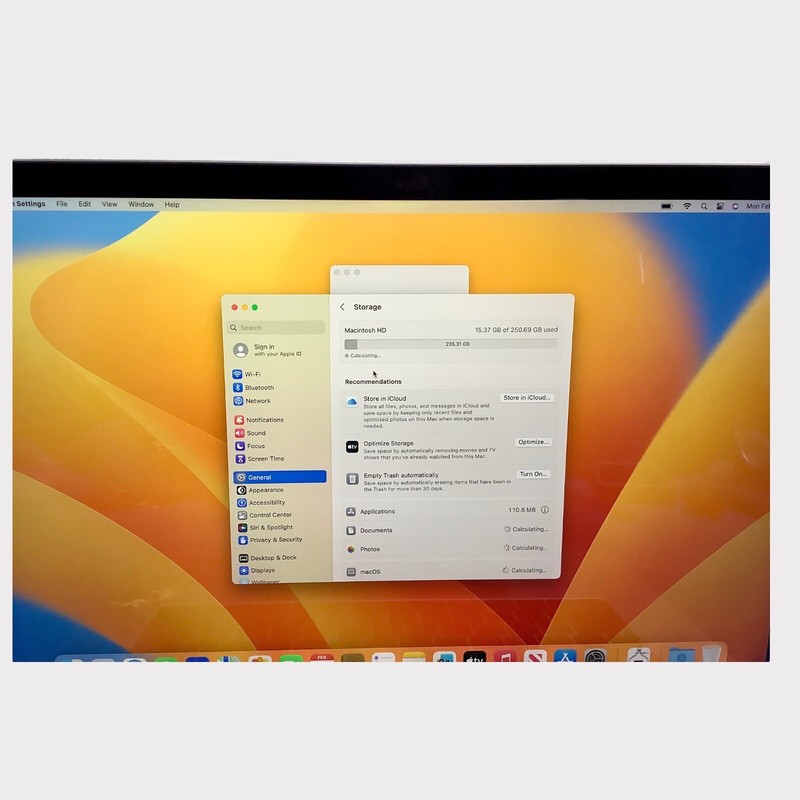Image resolution: width=800 pixels, height=800 pixels.
Task: Click the Macintosh HD storage usage bar
Action: tap(451, 344)
